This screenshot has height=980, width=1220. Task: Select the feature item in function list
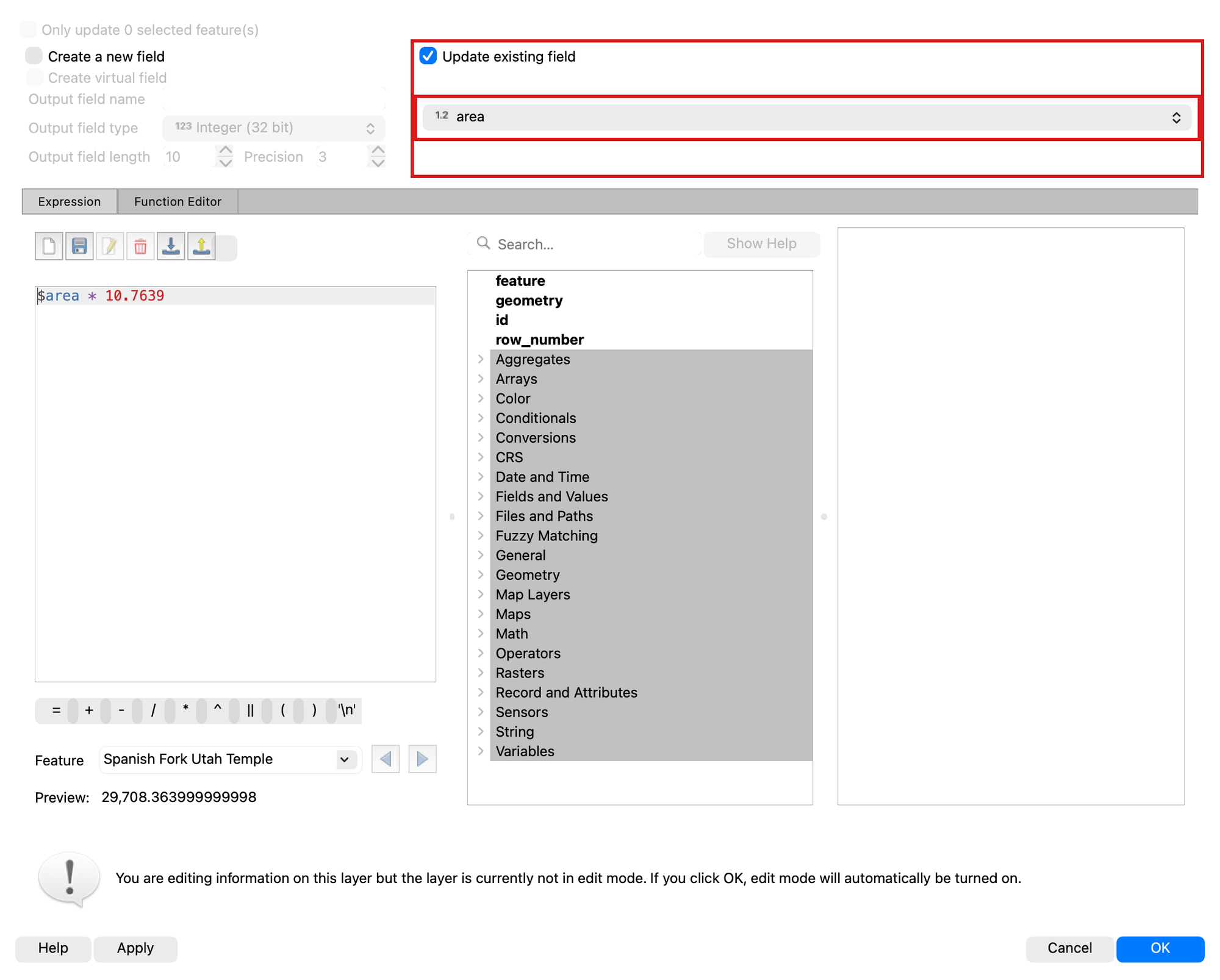click(x=520, y=281)
